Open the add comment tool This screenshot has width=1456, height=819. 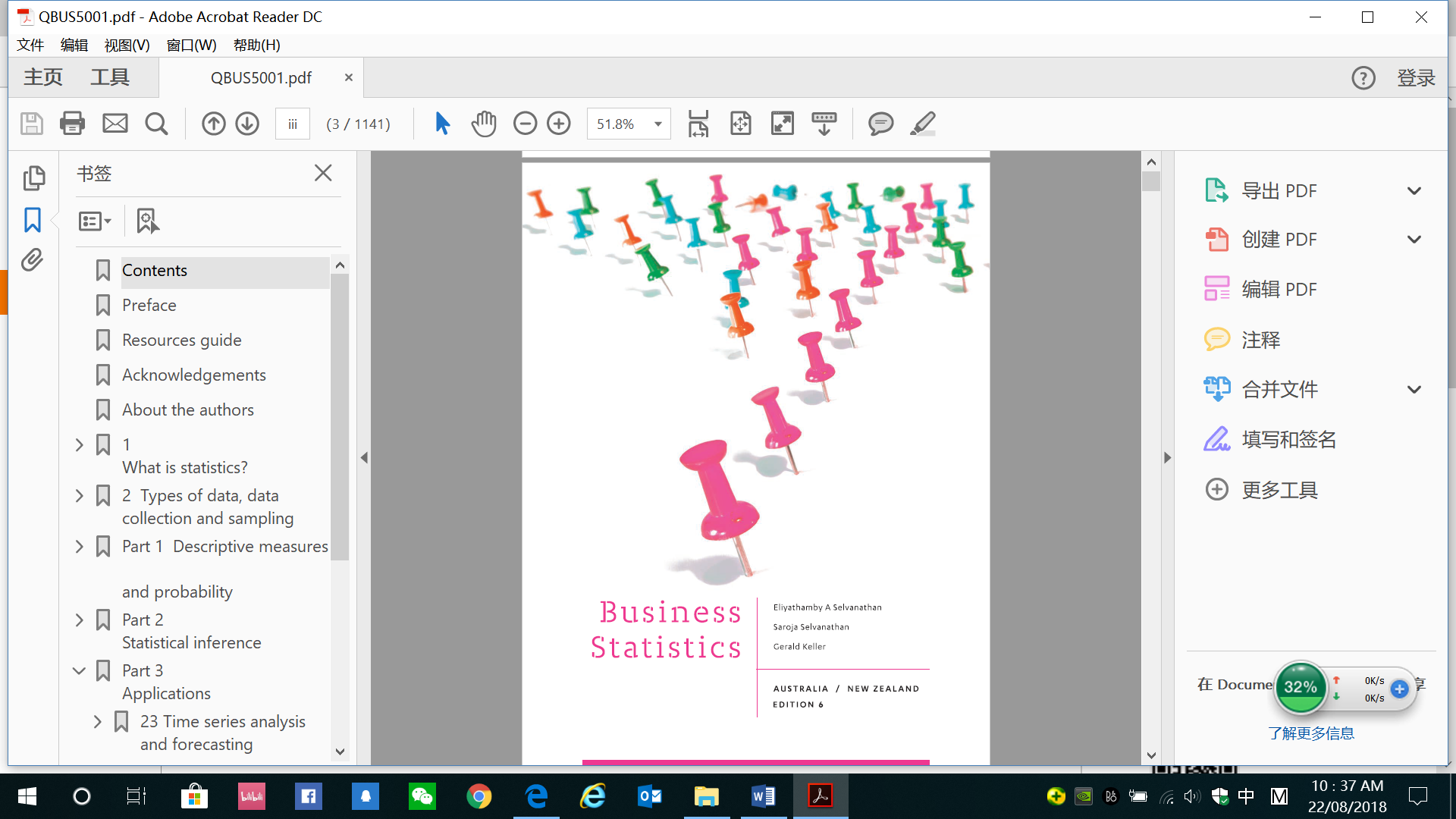tap(880, 123)
